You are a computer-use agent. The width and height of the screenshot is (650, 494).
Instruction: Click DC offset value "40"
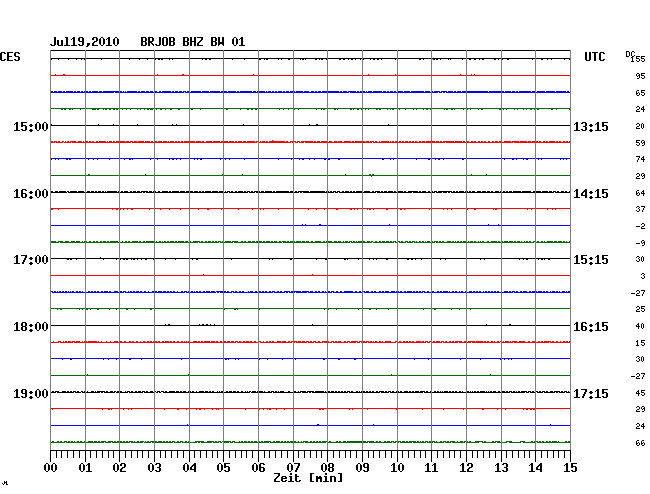(640, 326)
